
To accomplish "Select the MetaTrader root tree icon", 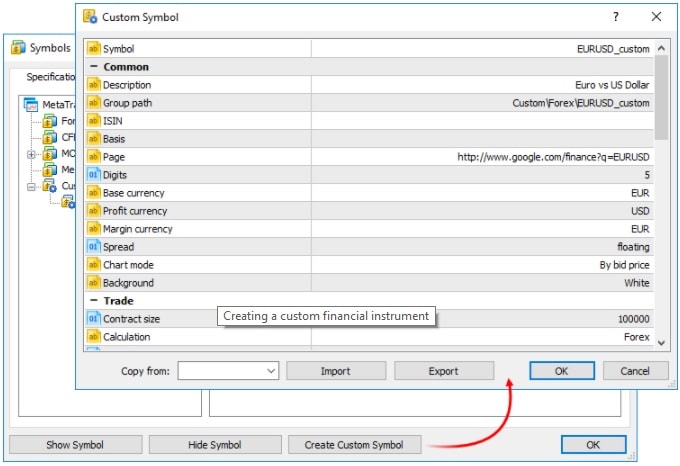I will pyautogui.click(x=31, y=104).
